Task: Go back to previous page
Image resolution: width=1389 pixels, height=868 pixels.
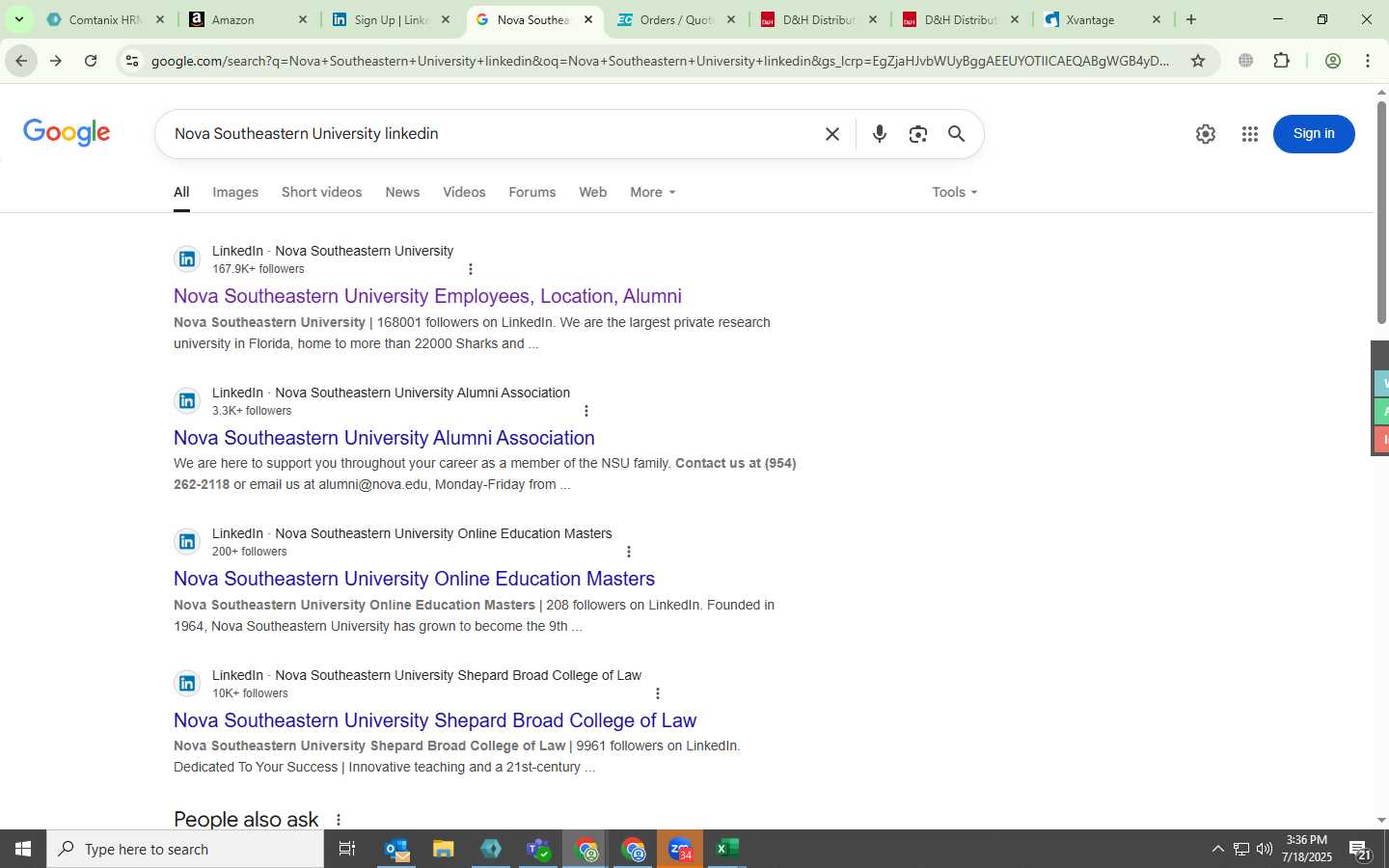Action: (21, 61)
